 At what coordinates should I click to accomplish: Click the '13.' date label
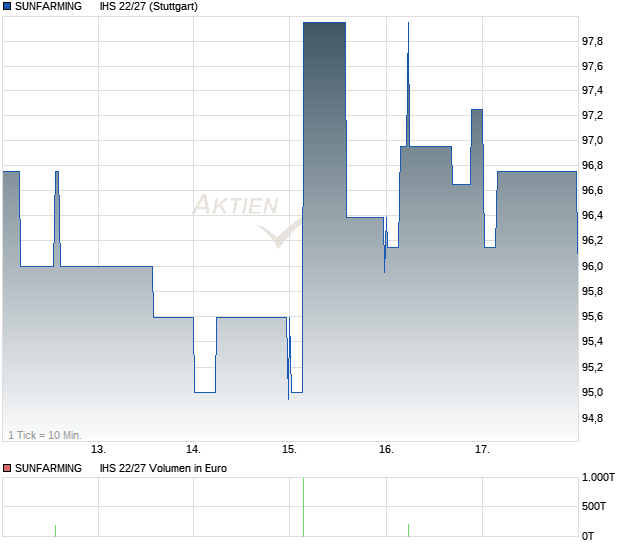tap(98, 450)
